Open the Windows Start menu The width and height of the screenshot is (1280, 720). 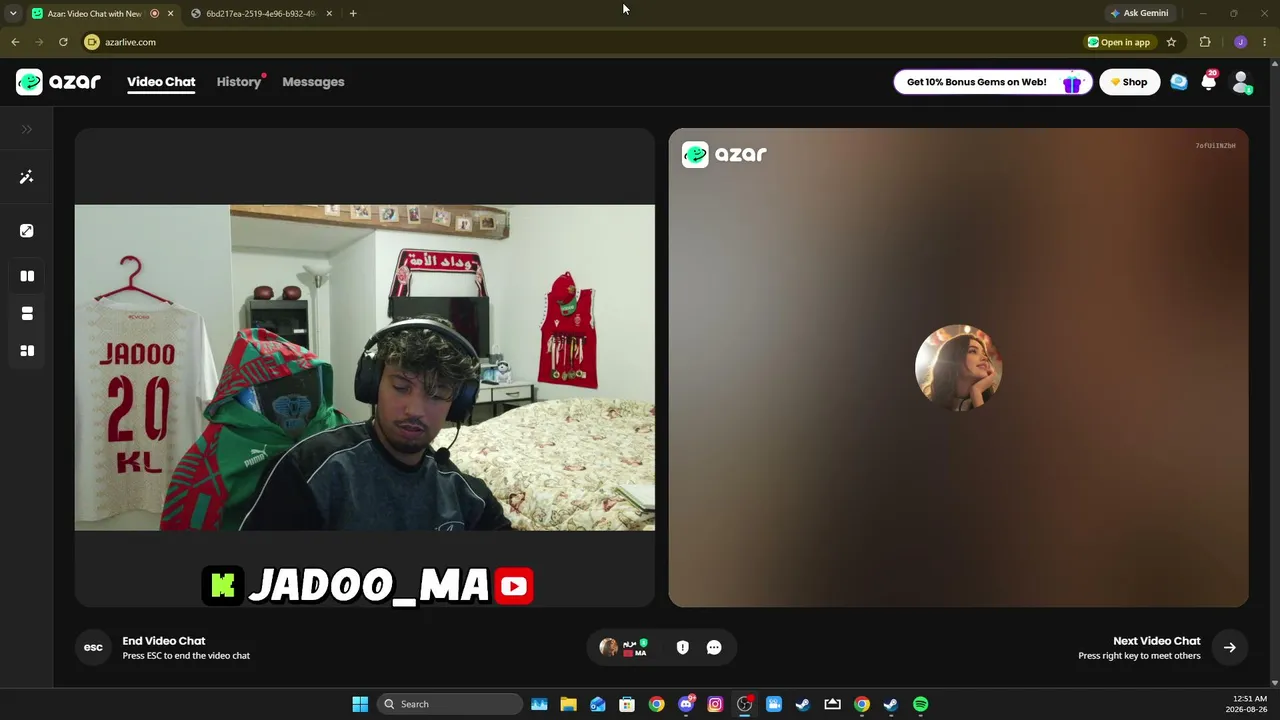click(x=360, y=704)
